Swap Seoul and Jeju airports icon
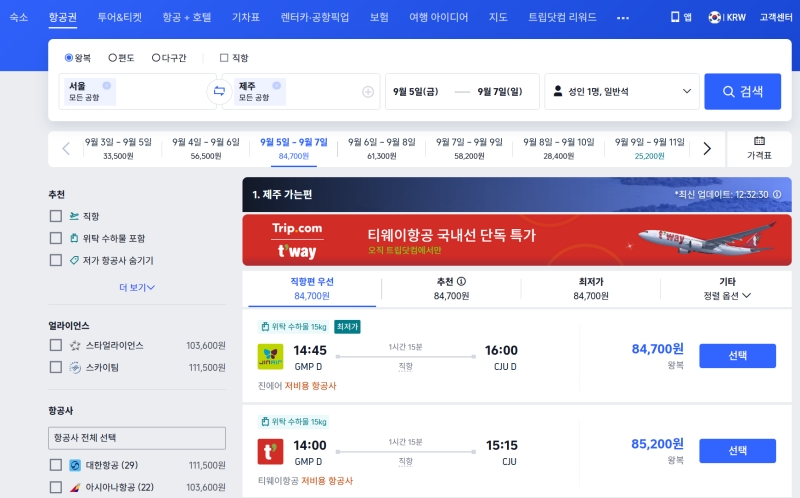Screen dimensions: 800x498 [x=219, y=92]
